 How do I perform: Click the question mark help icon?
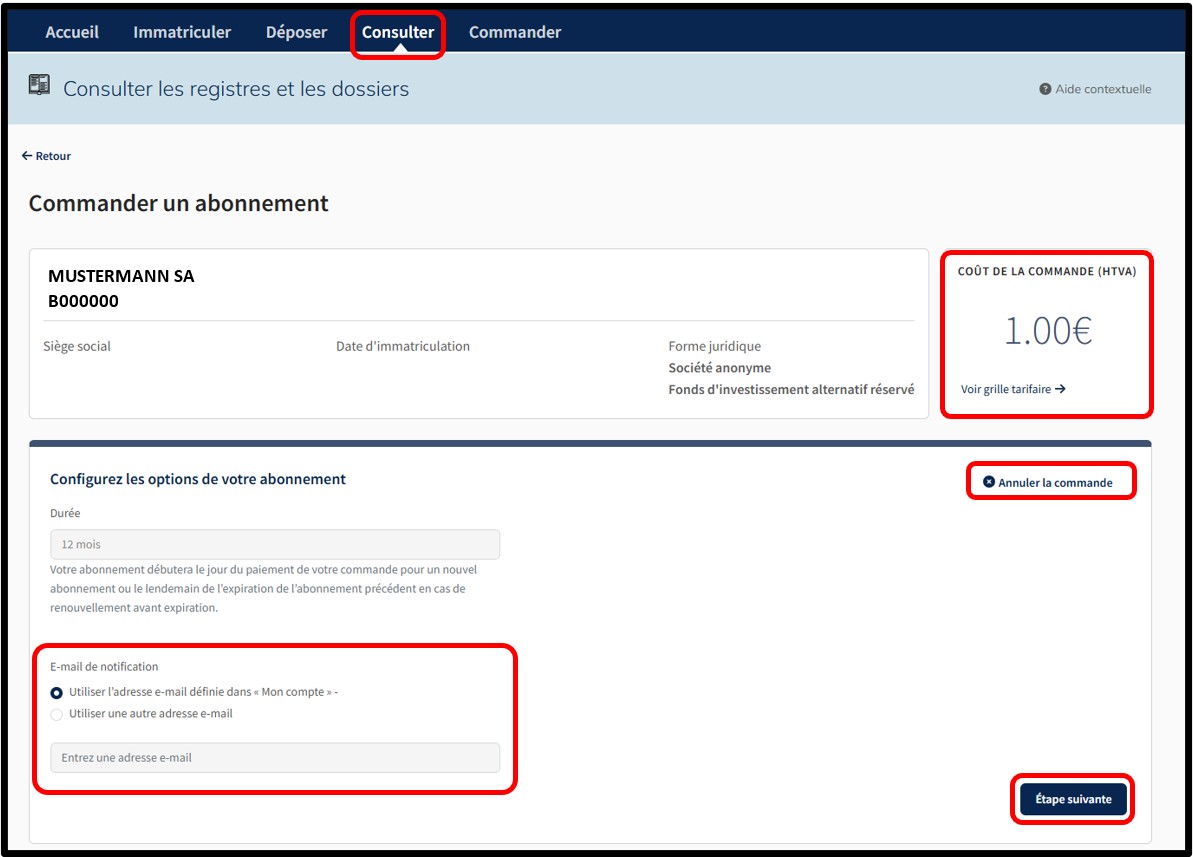pos(1045,89)
